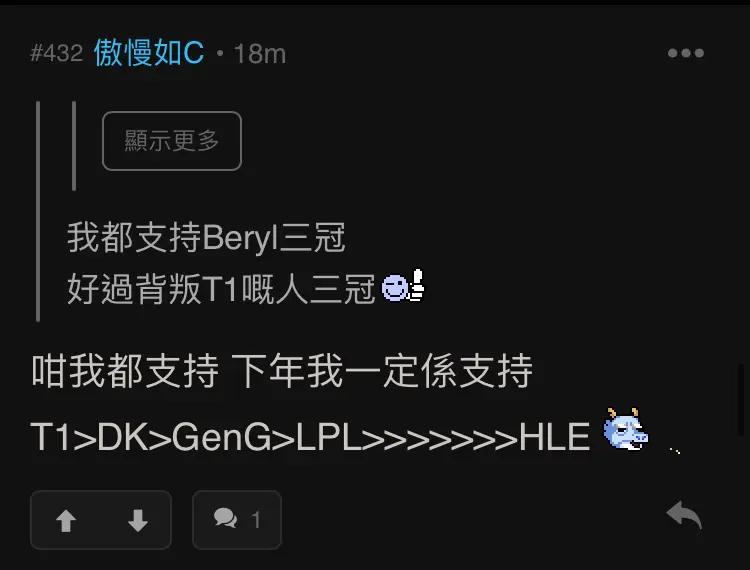750x570 pixels.
Task: Click the inner nested quote vertical bar
Action: pyautogui.click(x=74, y=146)
